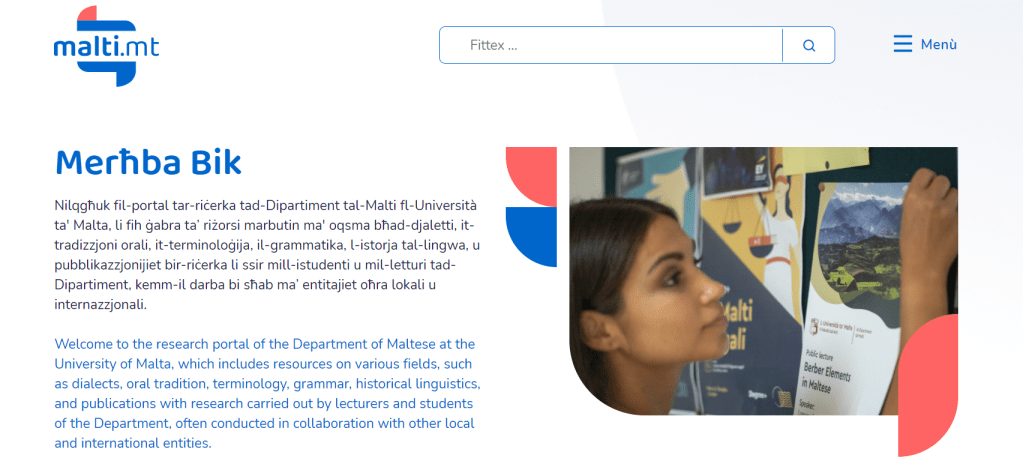Click the Maltese Nilqgħuk introduction paragraph

[x=267, y=255]
